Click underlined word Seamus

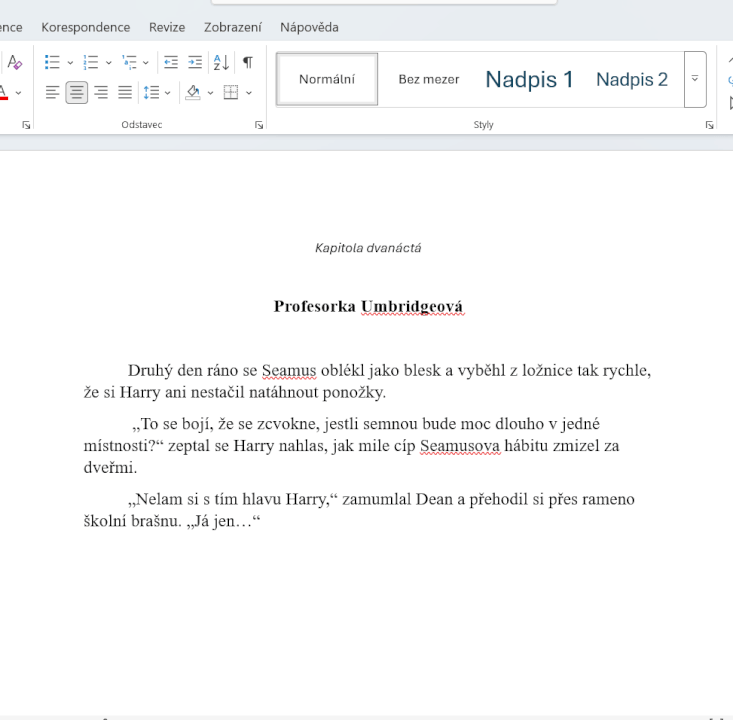289,370
